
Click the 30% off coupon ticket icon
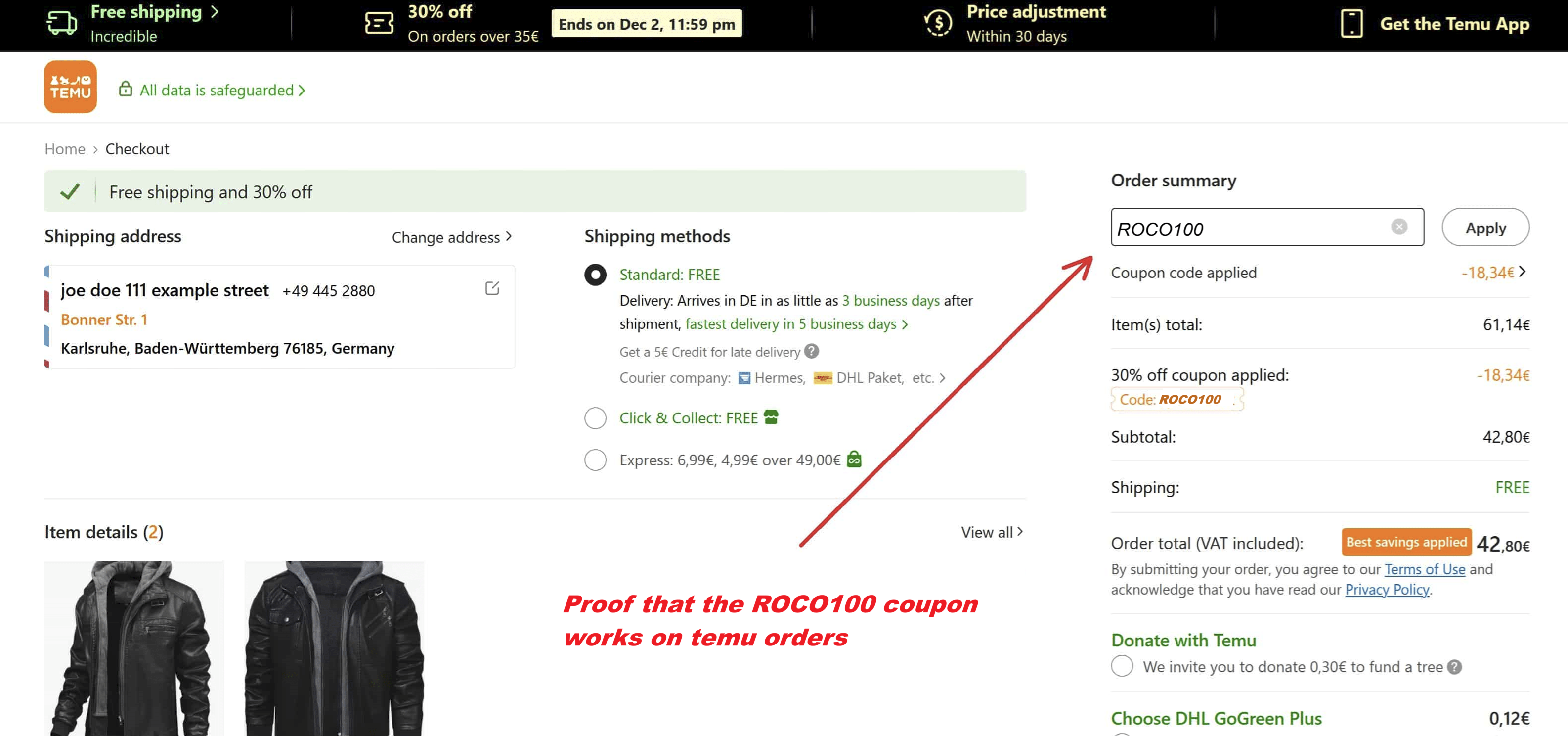click(379, 23)
